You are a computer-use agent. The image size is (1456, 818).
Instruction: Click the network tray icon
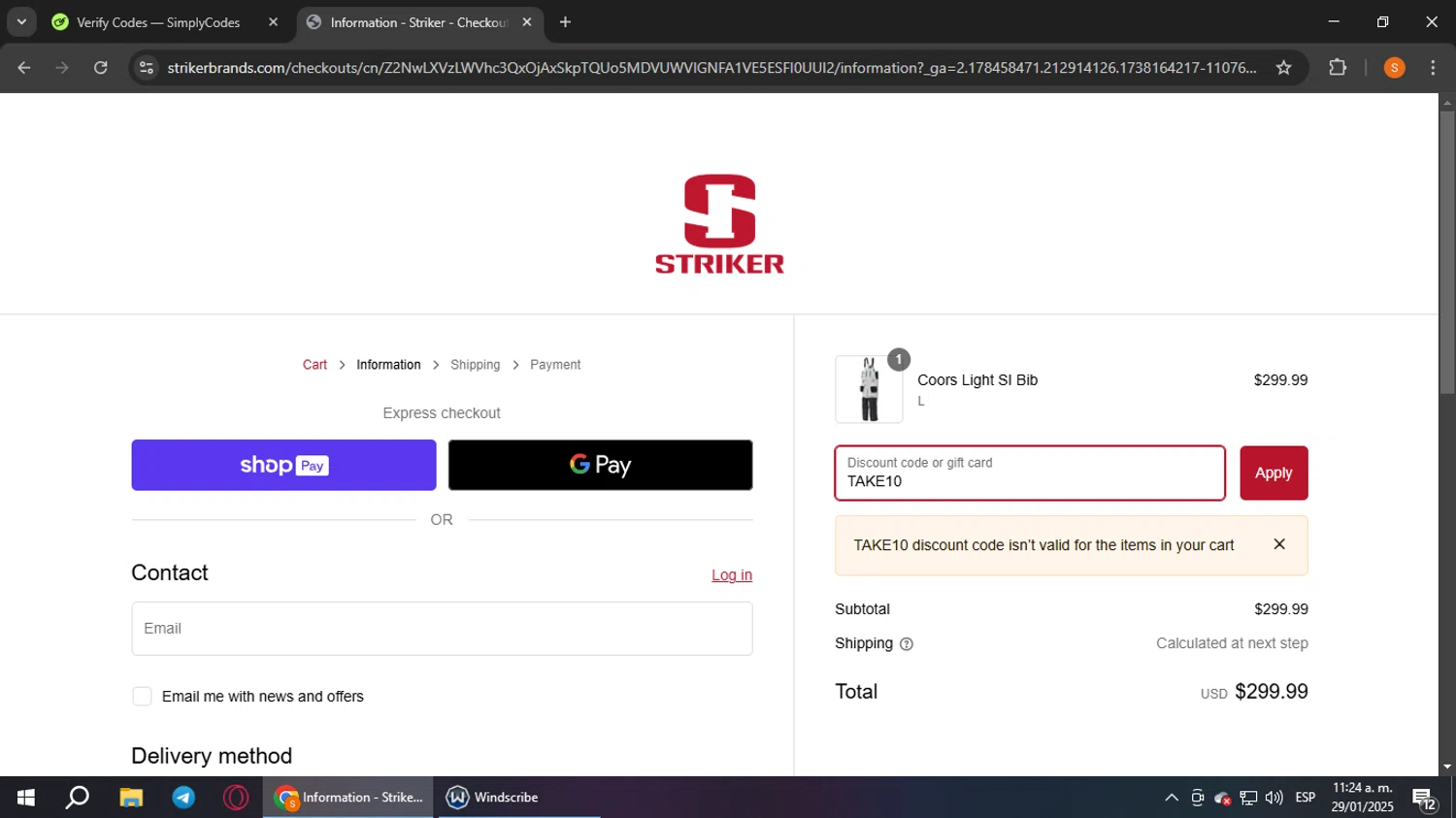coord(1248,798)
